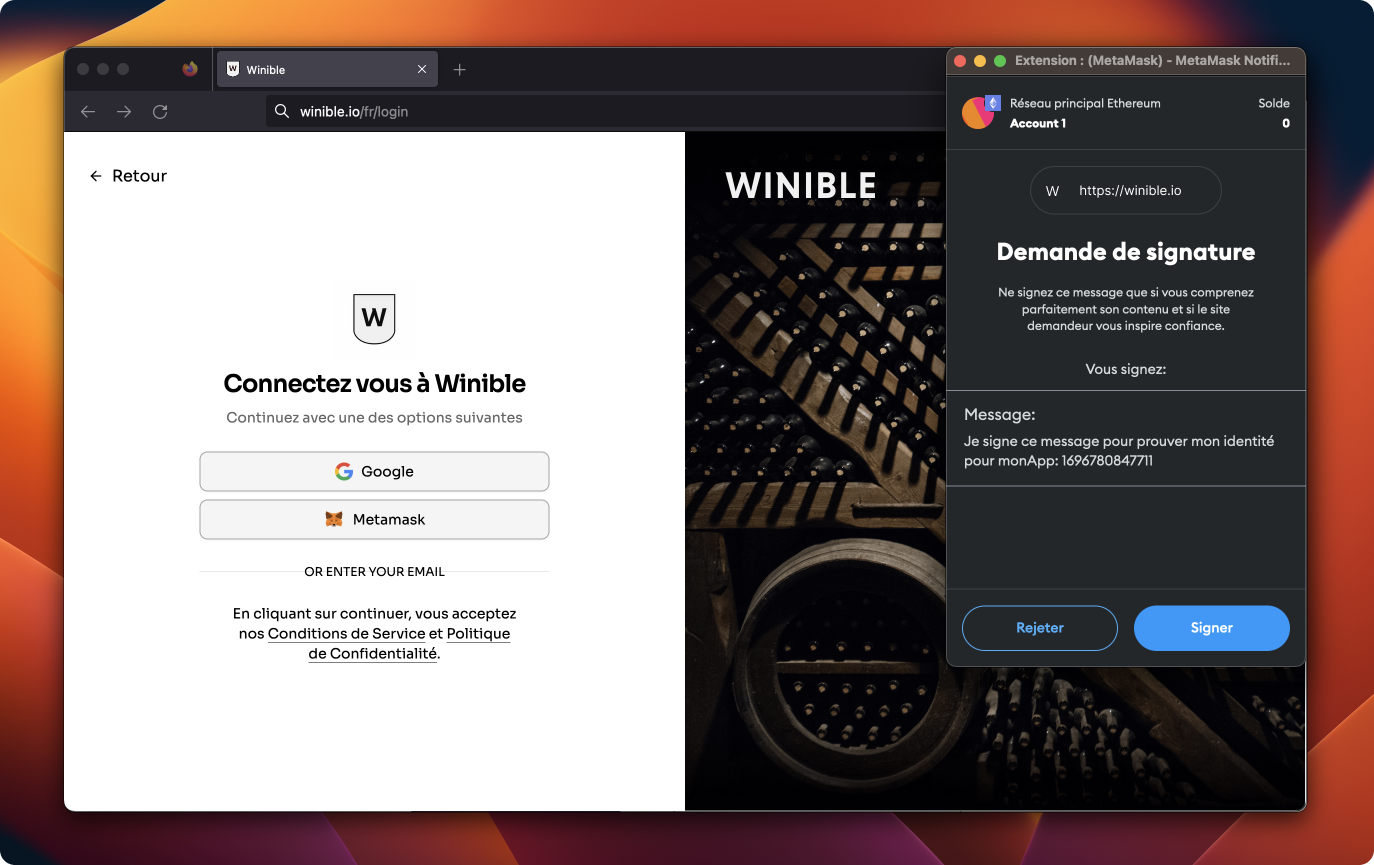Select the Winible tab

tap(327, 69)
